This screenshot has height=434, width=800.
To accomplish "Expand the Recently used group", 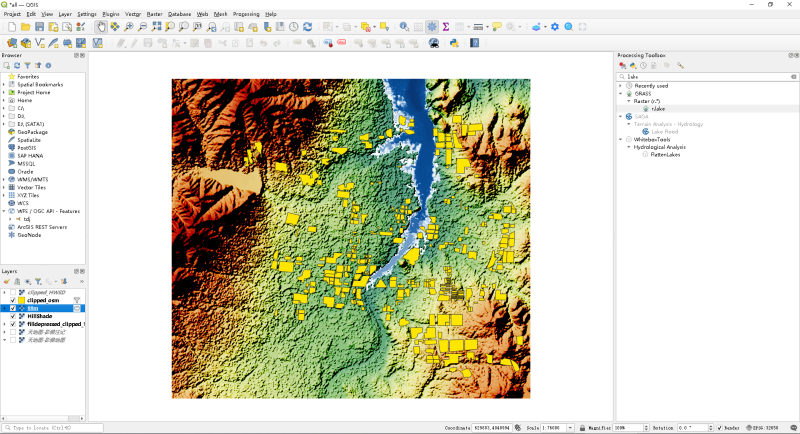I will [x=621, y=86].
